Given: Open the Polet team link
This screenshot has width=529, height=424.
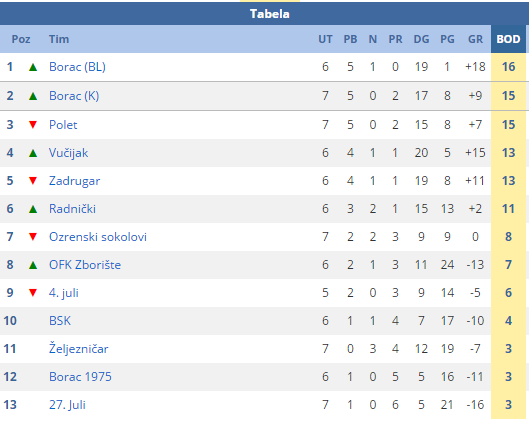Looking at the screenshot, I should click(x=63, y=125).
